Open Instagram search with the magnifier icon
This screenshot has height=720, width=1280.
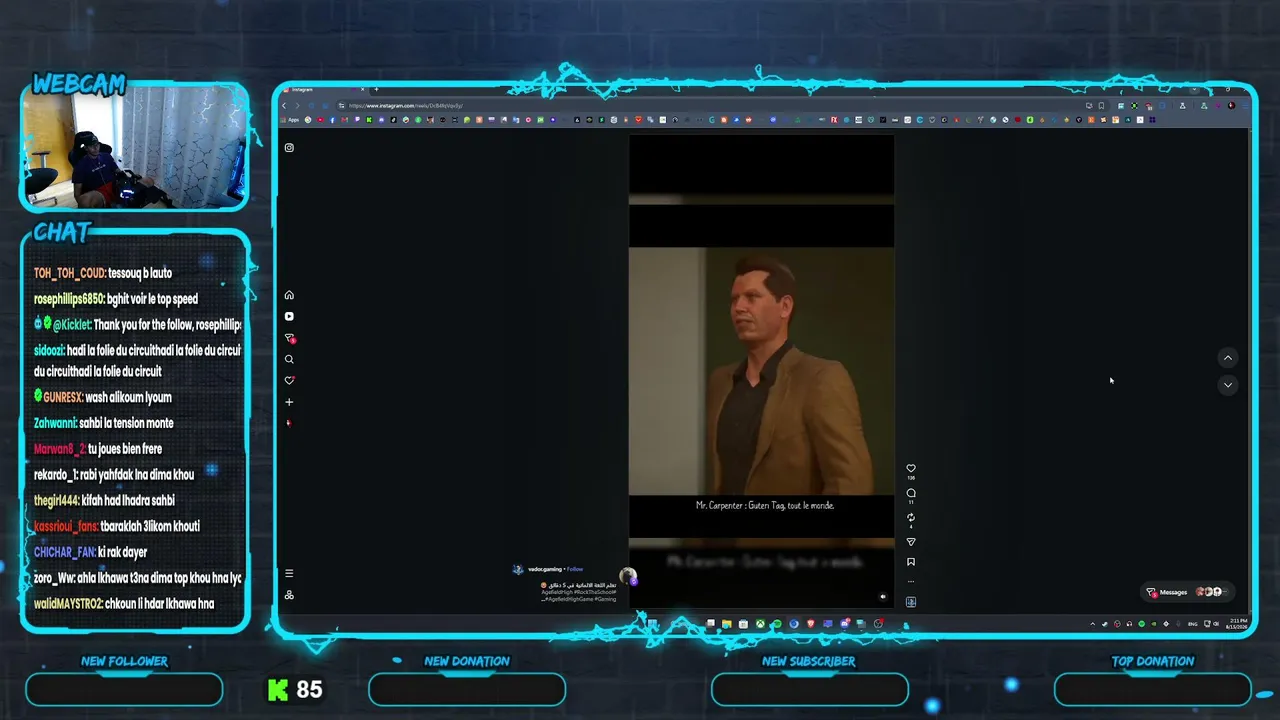(x=289, y=359)
